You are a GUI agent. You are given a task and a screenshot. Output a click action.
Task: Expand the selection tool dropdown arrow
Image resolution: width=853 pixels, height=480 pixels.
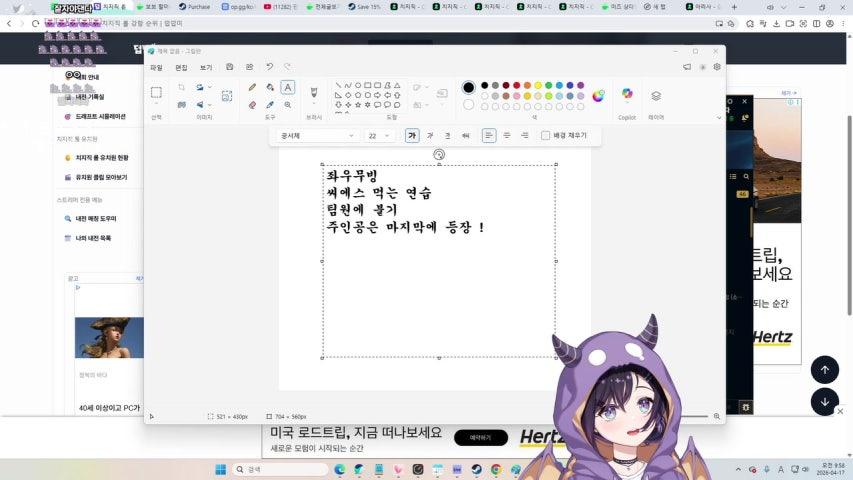click(x=156, y=104)
